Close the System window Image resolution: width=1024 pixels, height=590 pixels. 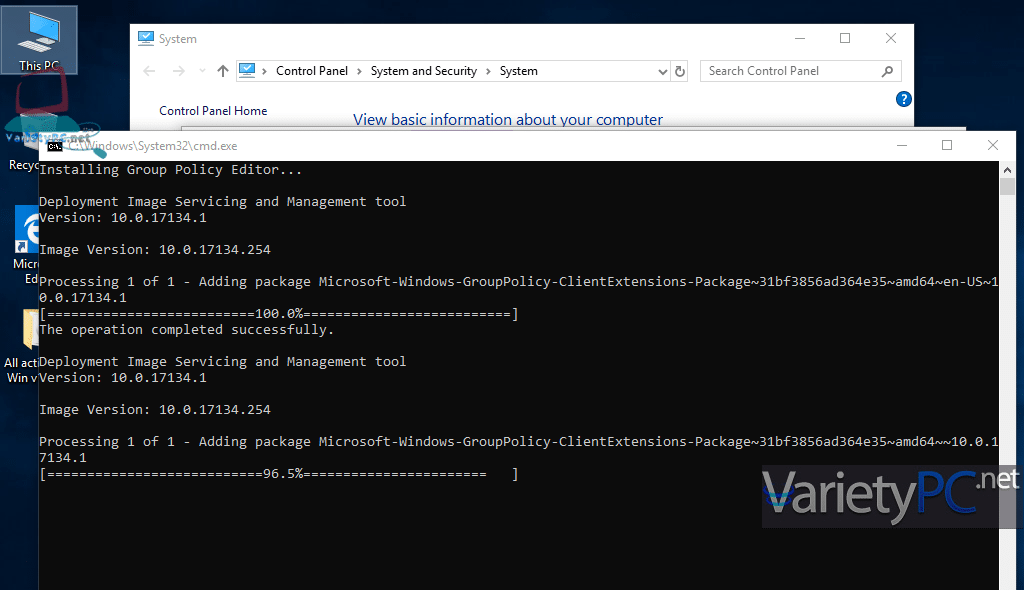tap(891, 39)
